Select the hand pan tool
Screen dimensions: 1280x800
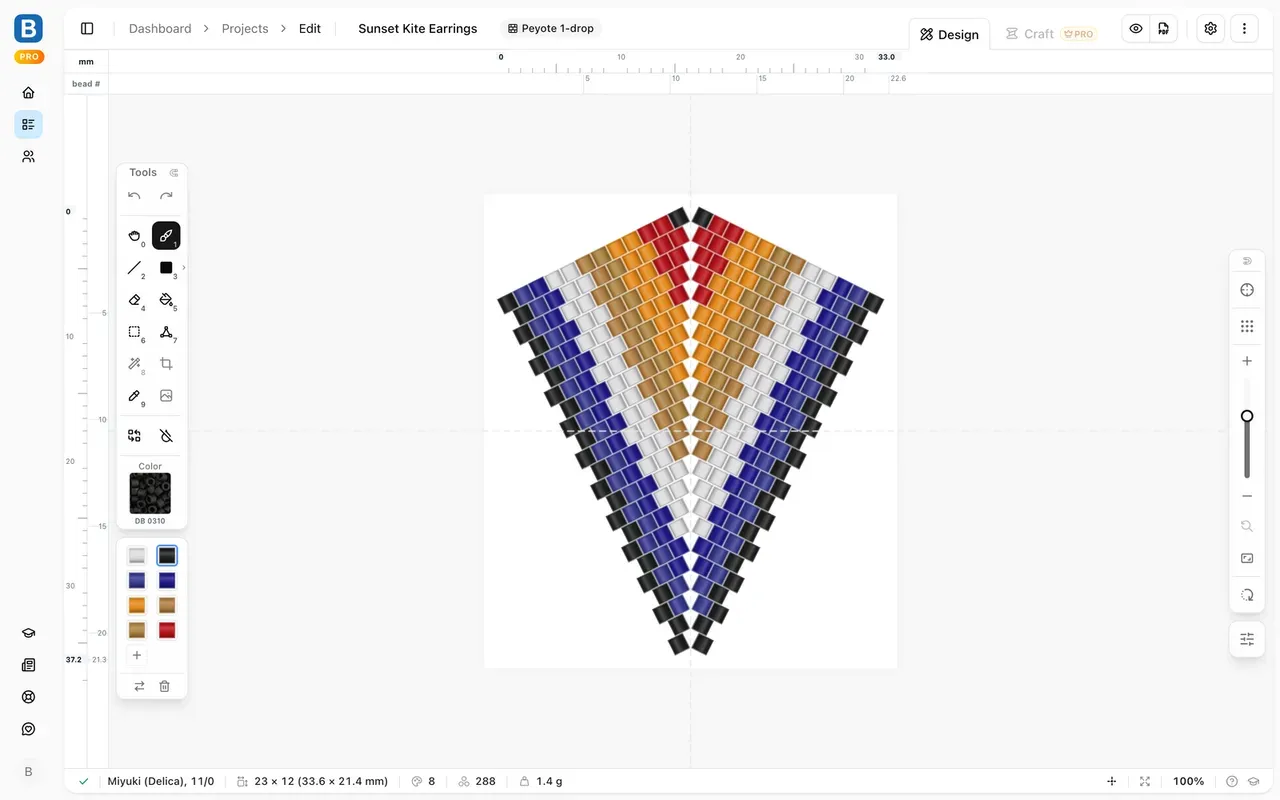(135, 236)
